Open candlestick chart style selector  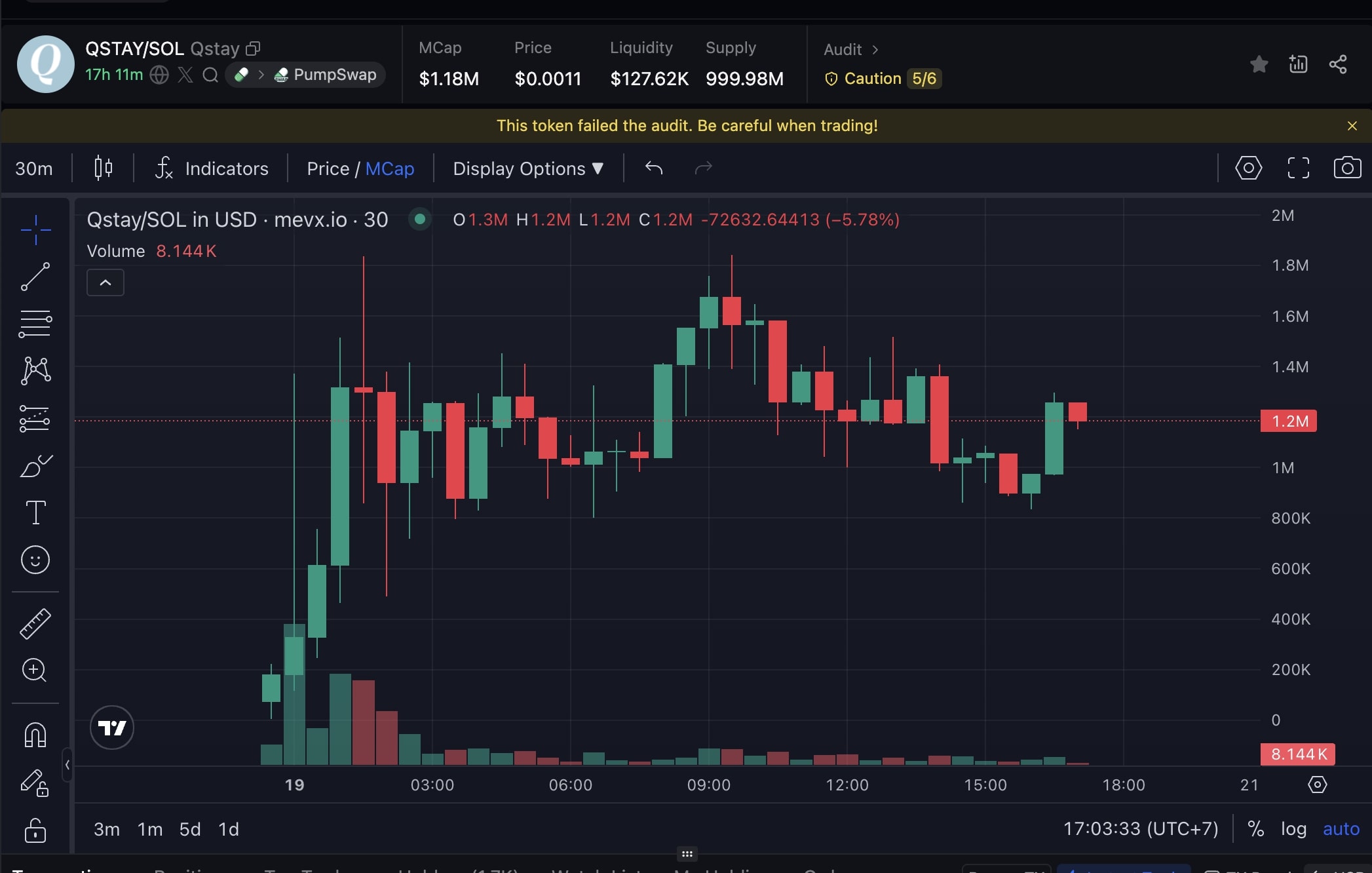pos(103,168)
